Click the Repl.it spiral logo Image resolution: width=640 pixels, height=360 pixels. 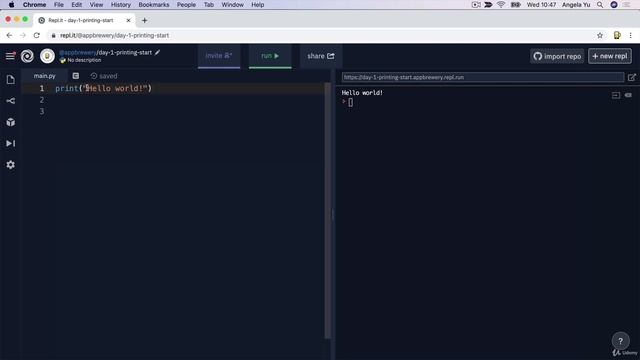point(27,56)
